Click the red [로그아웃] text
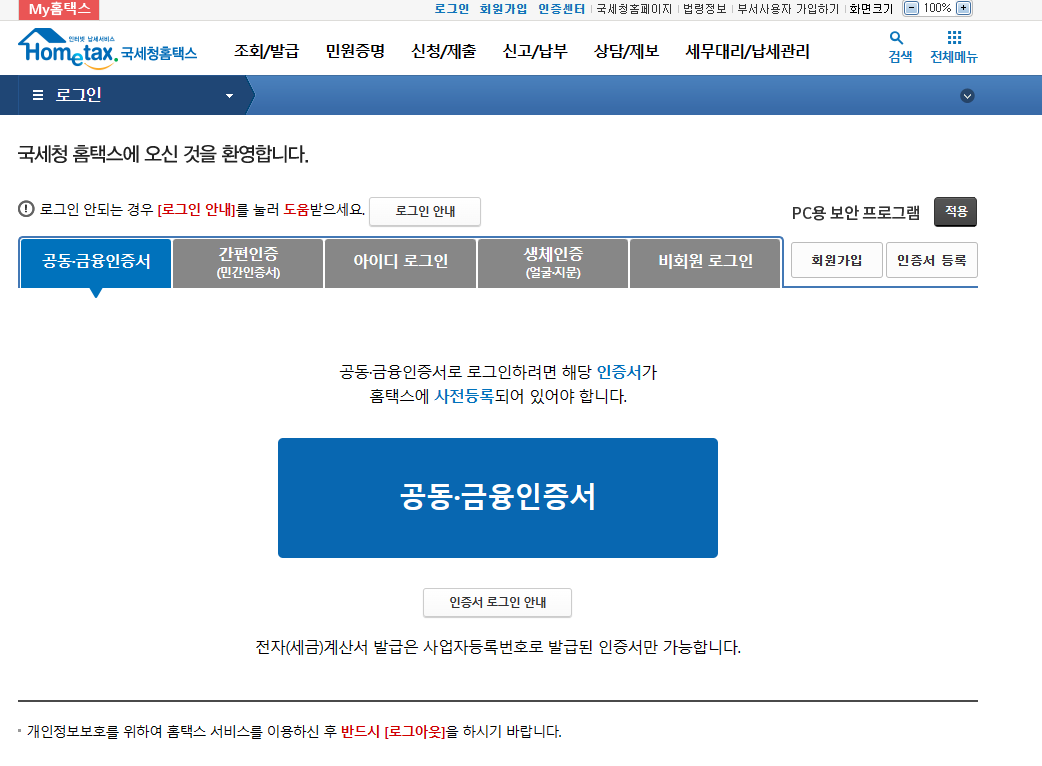Image resolution: width=1042 pixels, height=766 pixels. pyautogui.click(x=415, y=731)
